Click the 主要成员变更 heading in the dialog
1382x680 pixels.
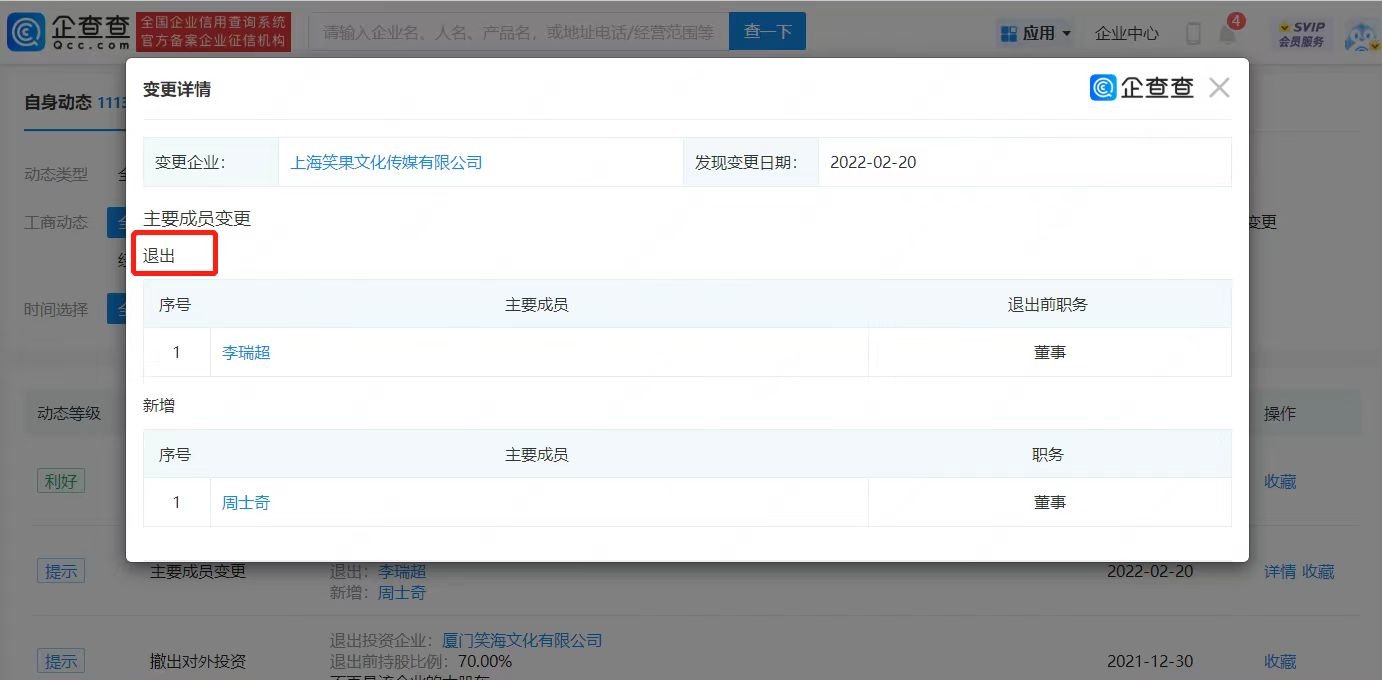(x=197, y=218)
